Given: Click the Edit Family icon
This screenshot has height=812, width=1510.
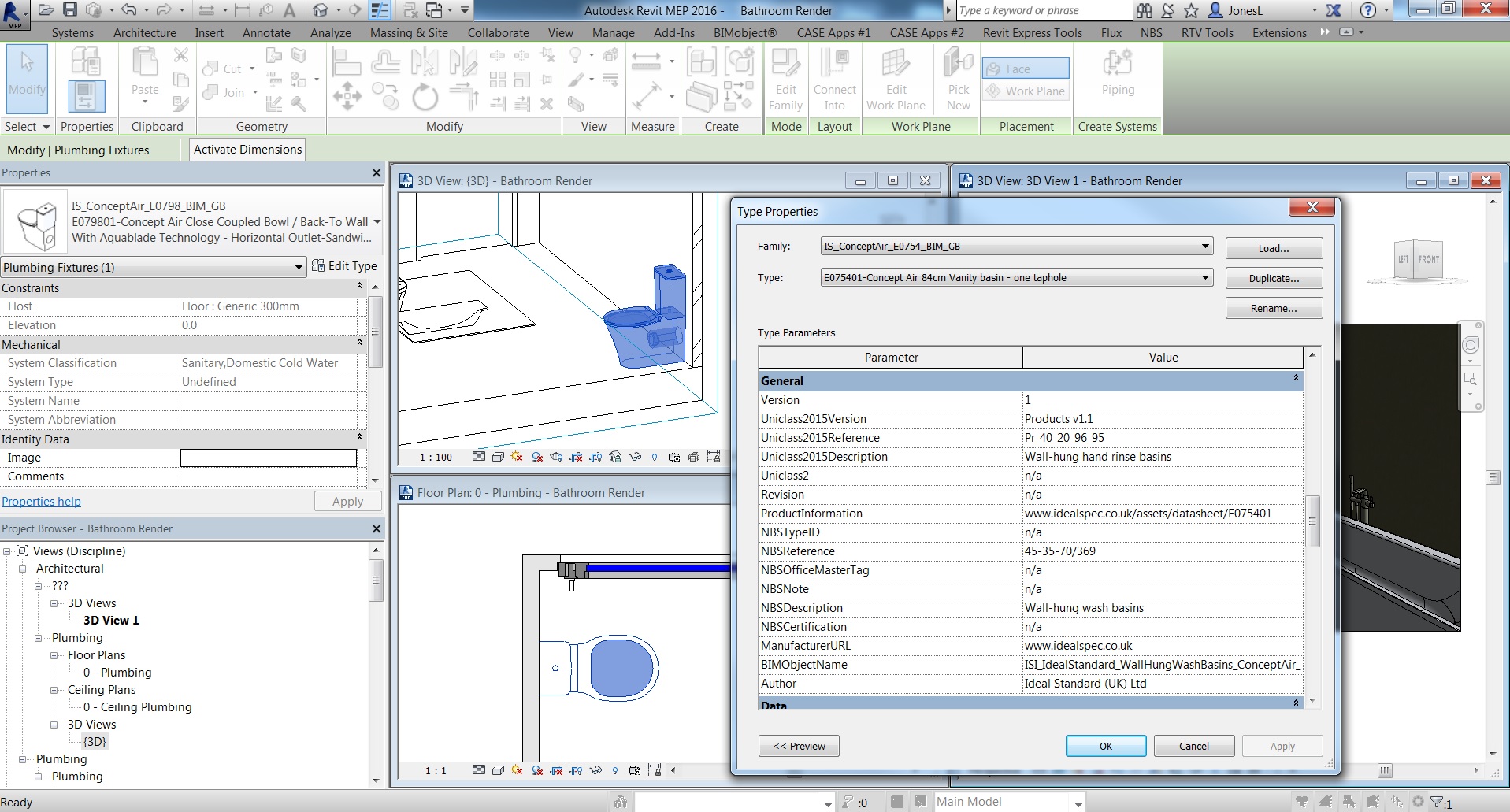Looking at the screenshot, I should 785,80.
